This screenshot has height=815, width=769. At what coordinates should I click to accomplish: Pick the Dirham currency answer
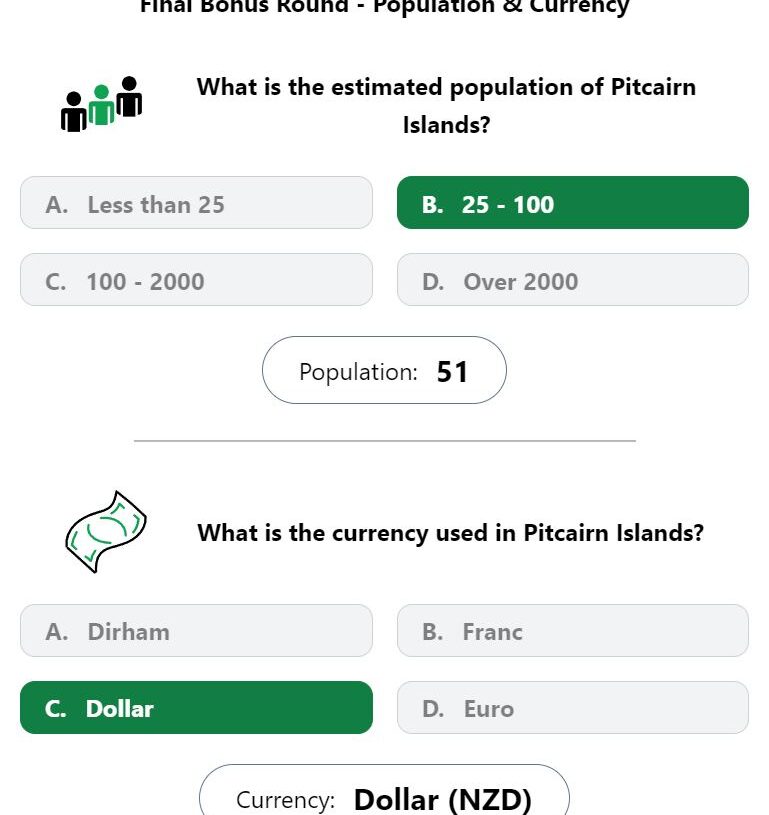[196, 630]
